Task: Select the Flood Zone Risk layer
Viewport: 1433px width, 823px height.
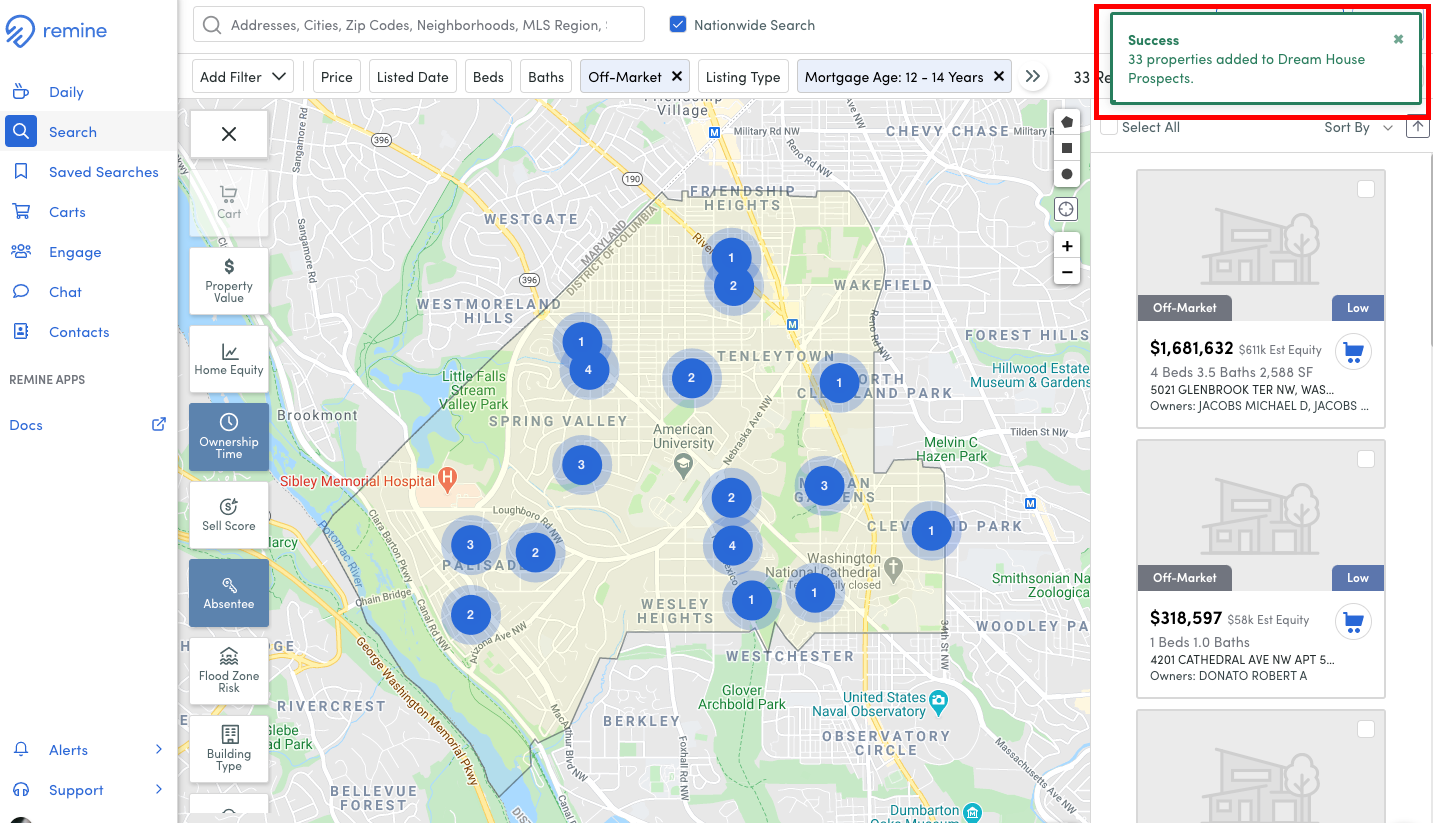Action: coord(229,671)
